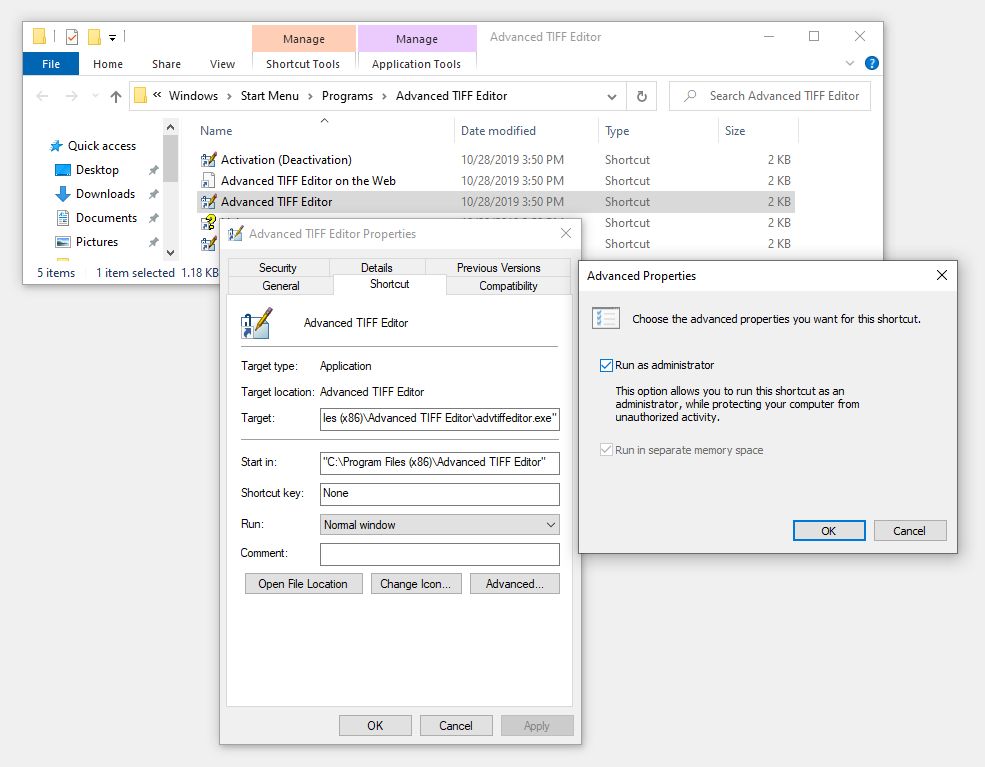Click in the Comment text field
Screen dimensions: 985x767
[x=439, y=554]
